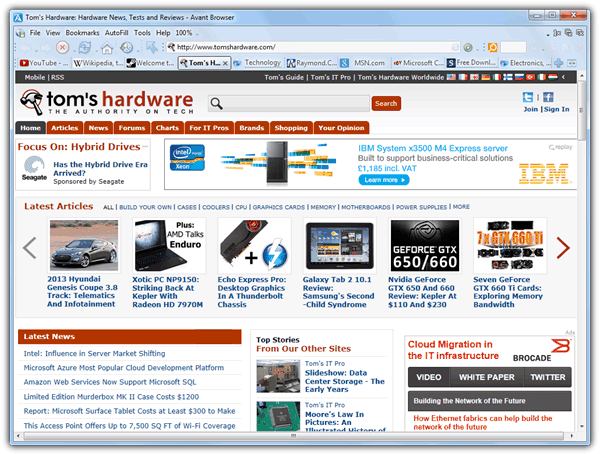Open the Charts navigation tab

click(x=167, y=128)
